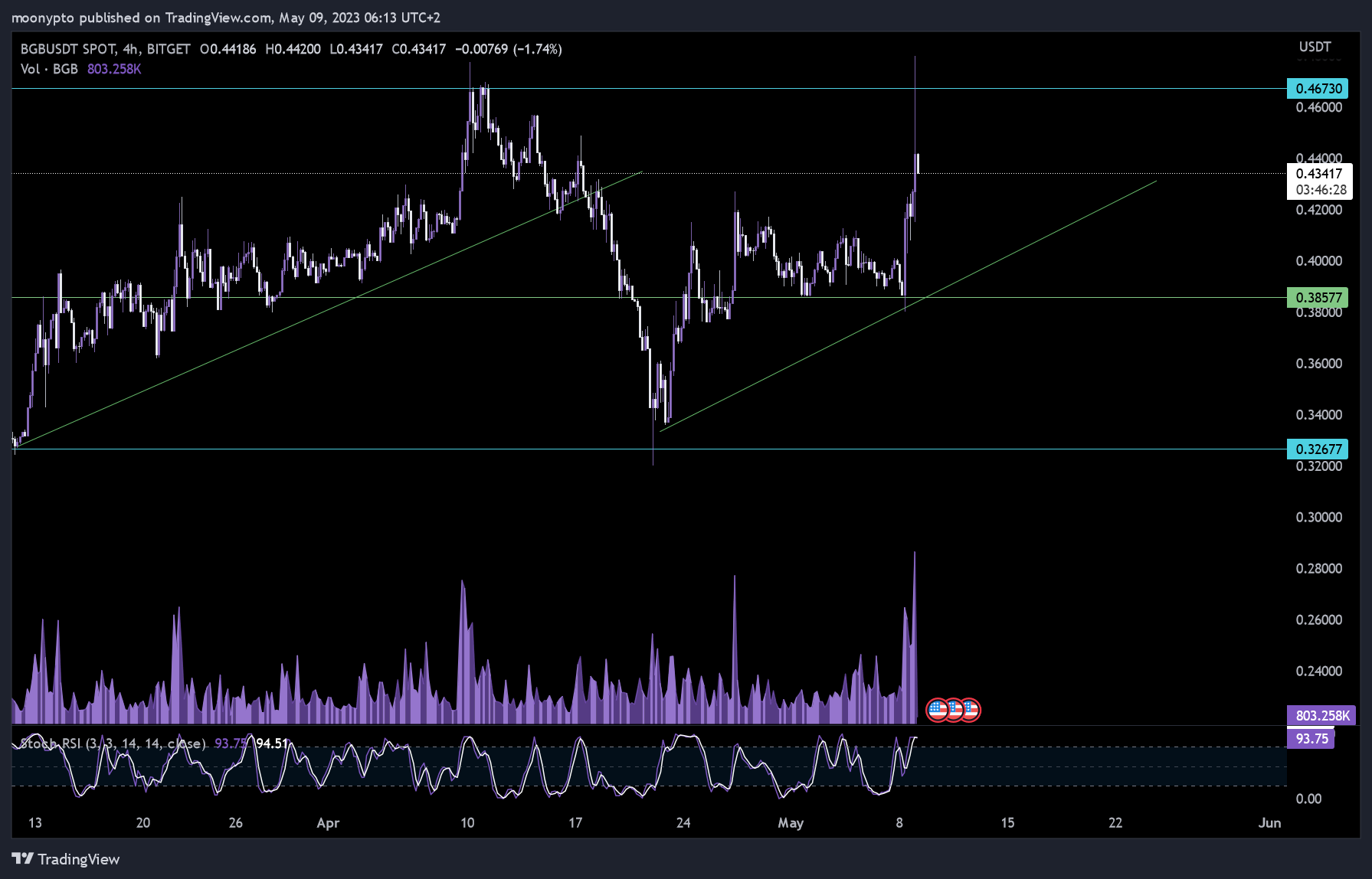1372x879 pixels.
Task: Click the 22 date label on time axis
Action: (1115, 823)
